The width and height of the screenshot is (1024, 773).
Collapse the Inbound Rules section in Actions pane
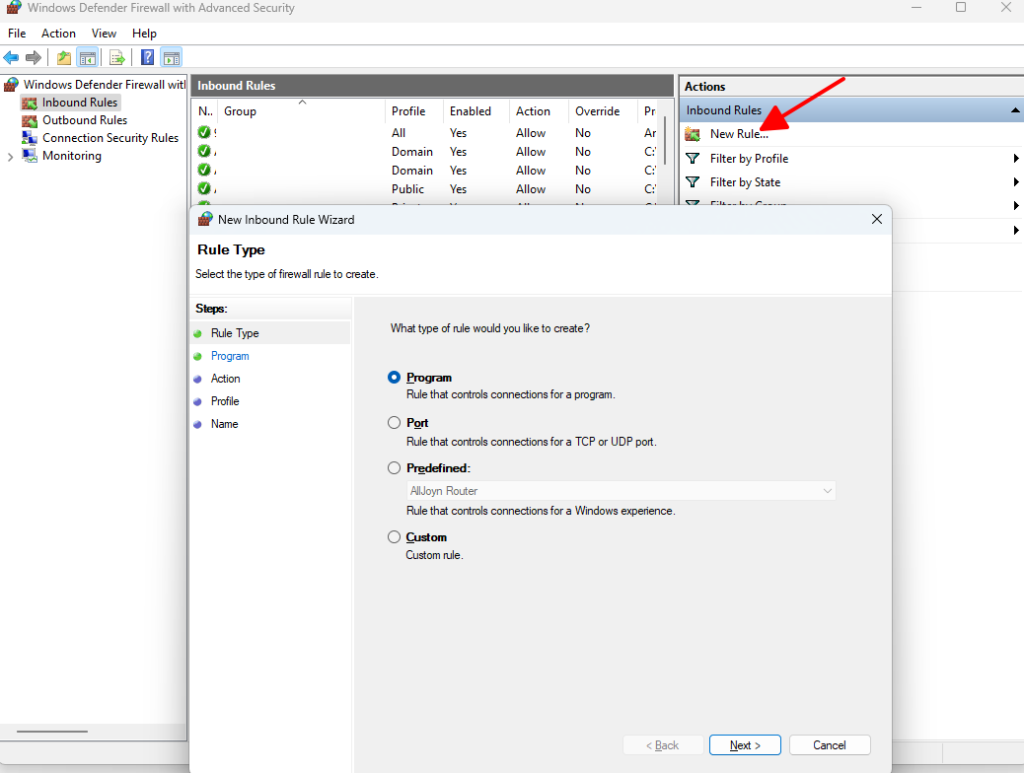pos(1015,110)
